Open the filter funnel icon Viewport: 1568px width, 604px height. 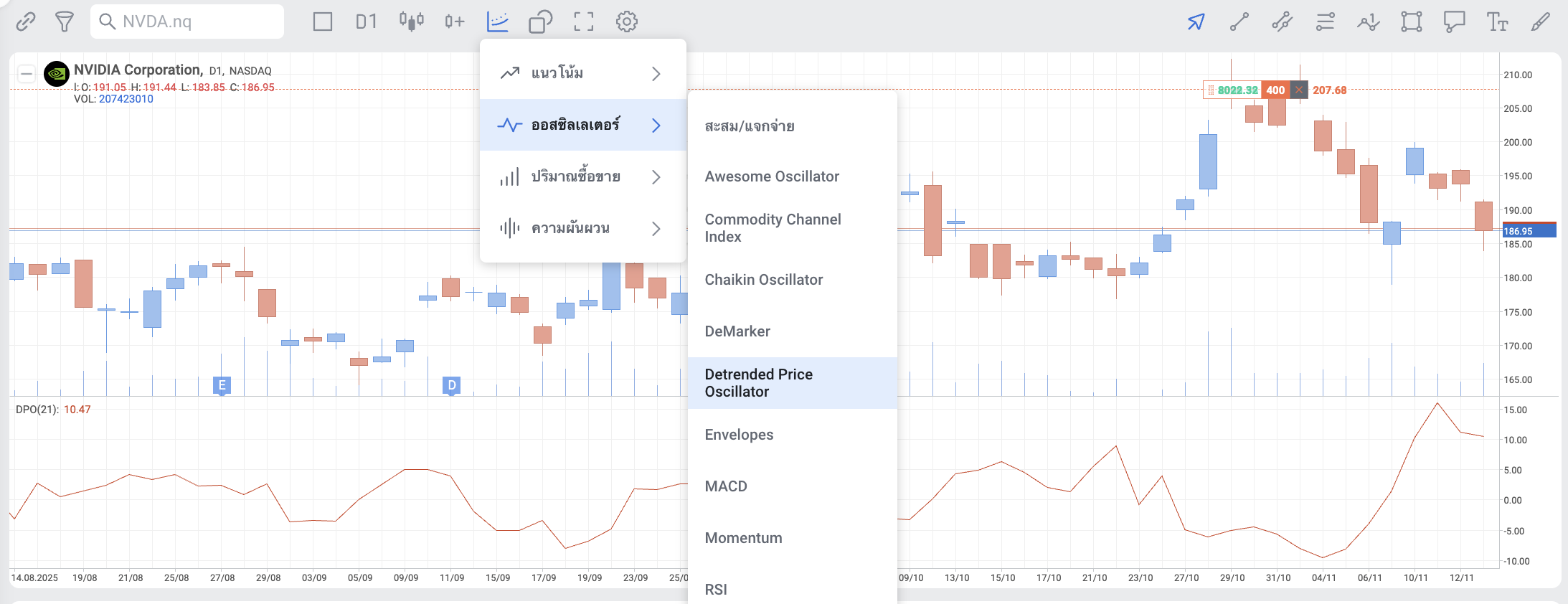65,22
